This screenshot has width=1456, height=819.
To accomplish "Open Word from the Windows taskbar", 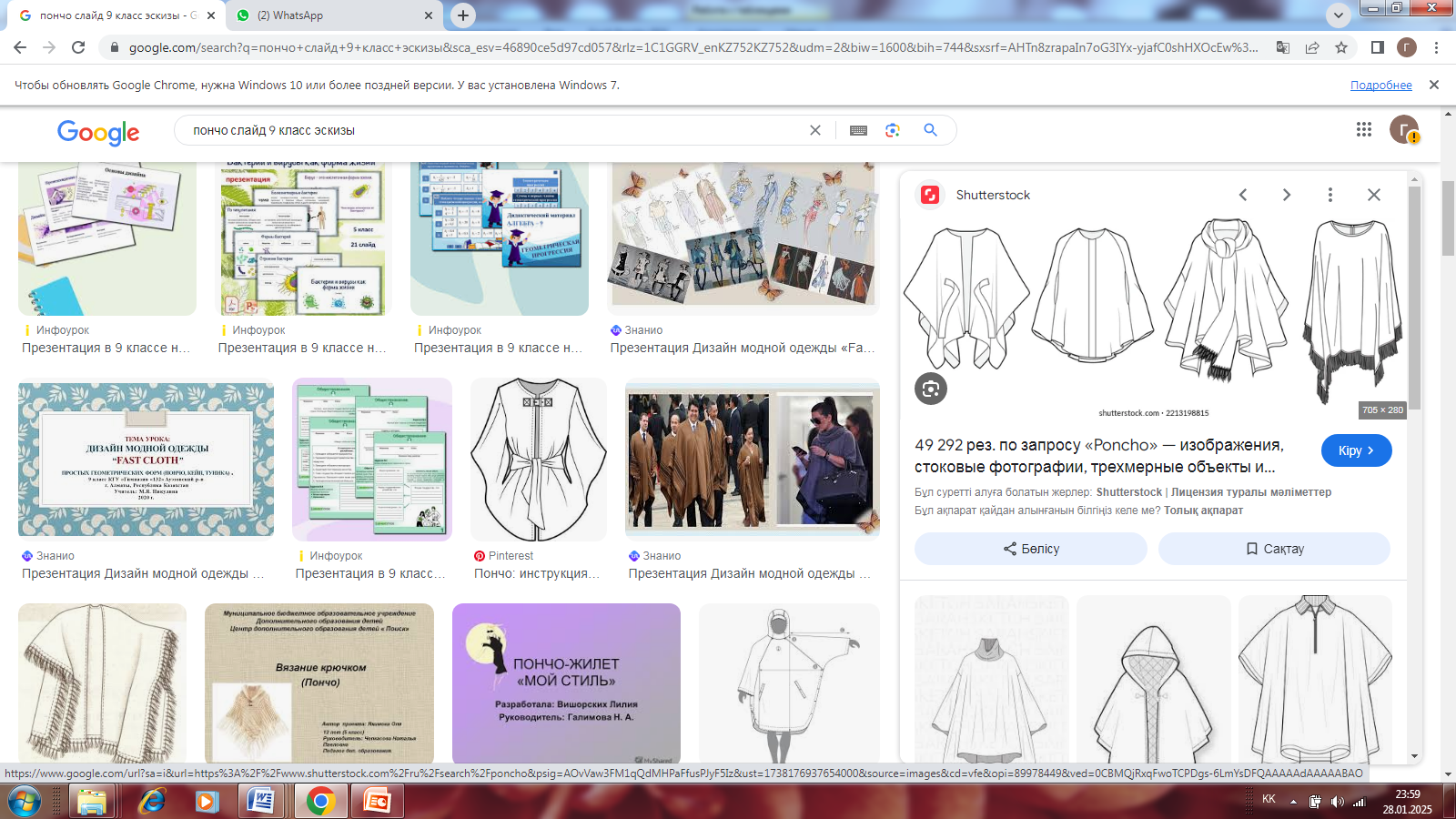I will pyautogui.click(x=261, y=801).
